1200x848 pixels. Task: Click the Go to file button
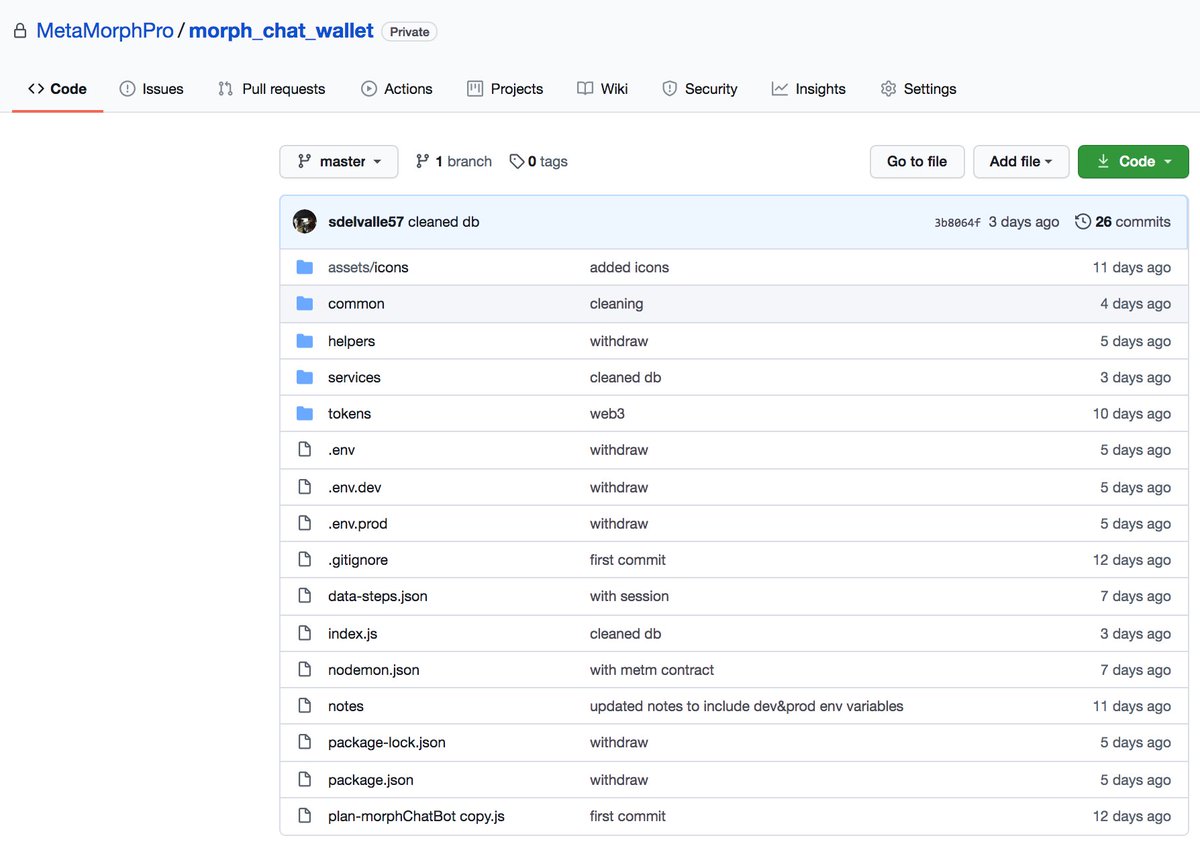(917, 162)
